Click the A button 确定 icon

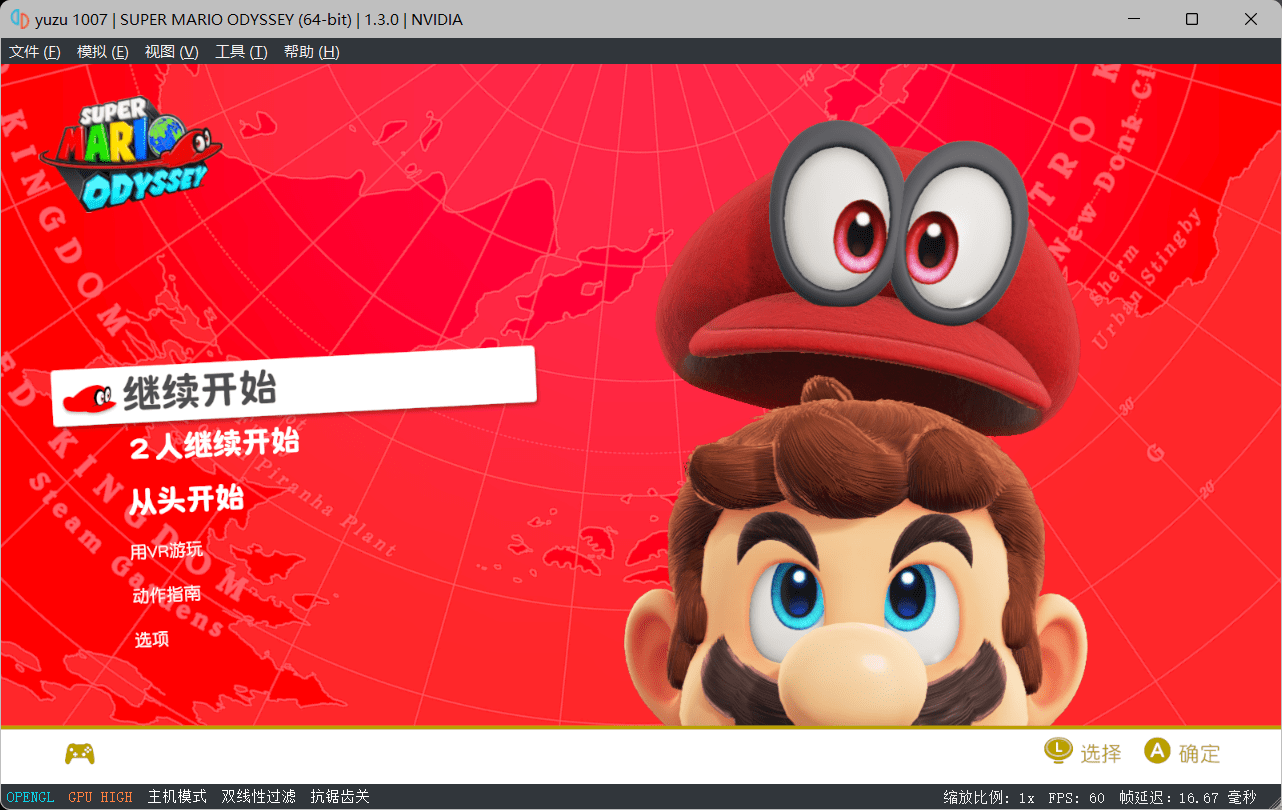click(x=1157, y=751)
